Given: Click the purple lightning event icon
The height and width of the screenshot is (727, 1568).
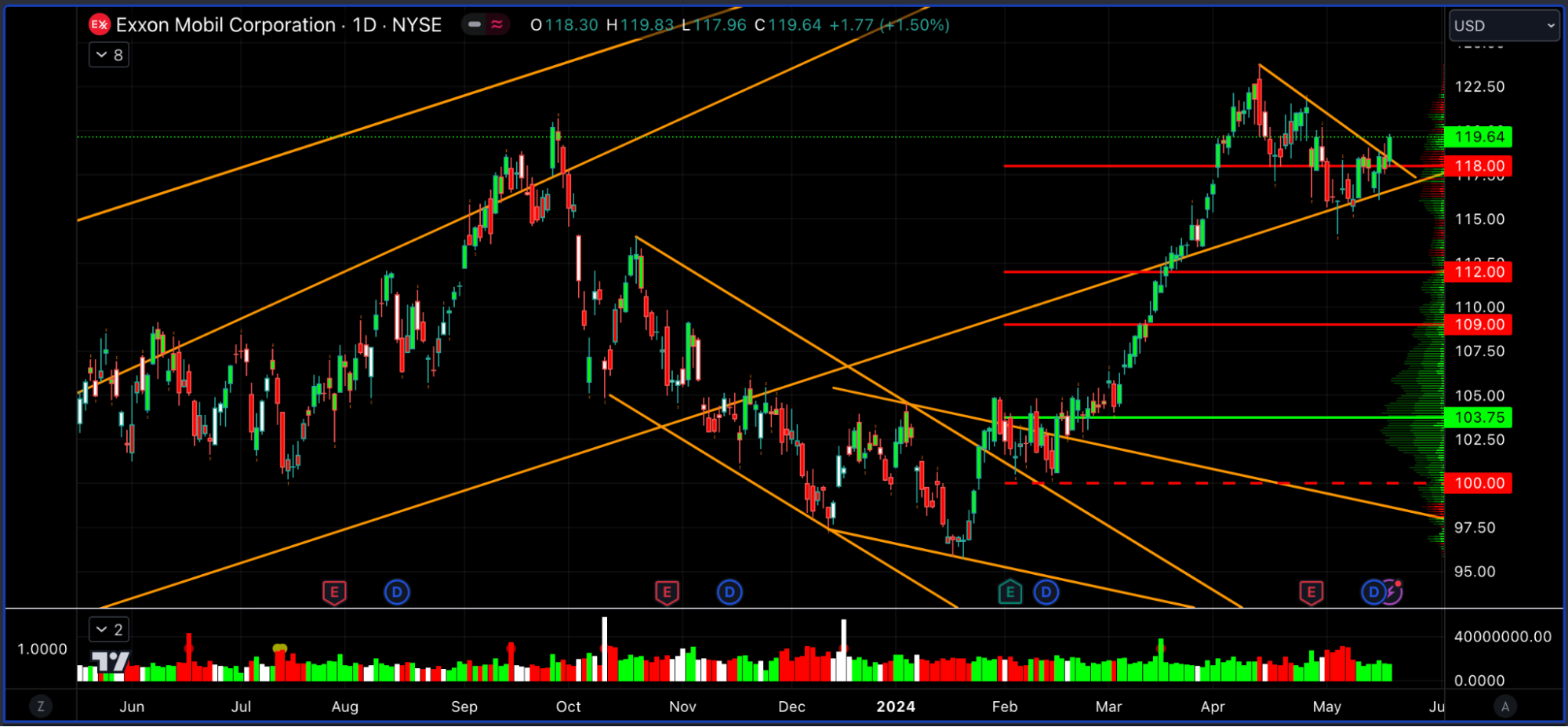Looking at the screenshot, I should point(1393,591).
